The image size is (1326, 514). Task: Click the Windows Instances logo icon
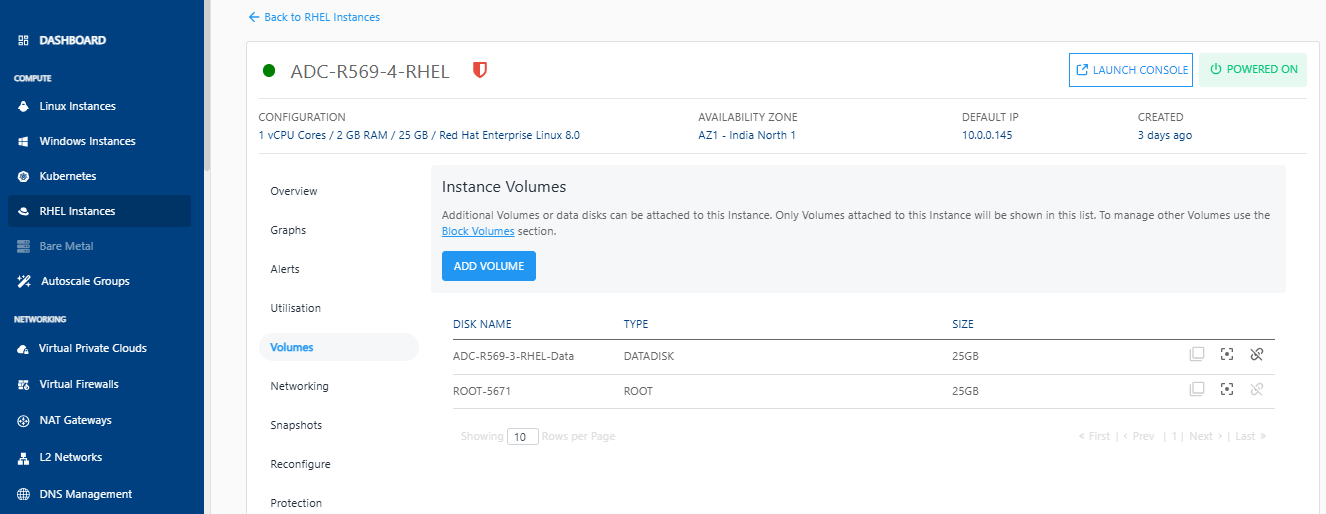23,141
